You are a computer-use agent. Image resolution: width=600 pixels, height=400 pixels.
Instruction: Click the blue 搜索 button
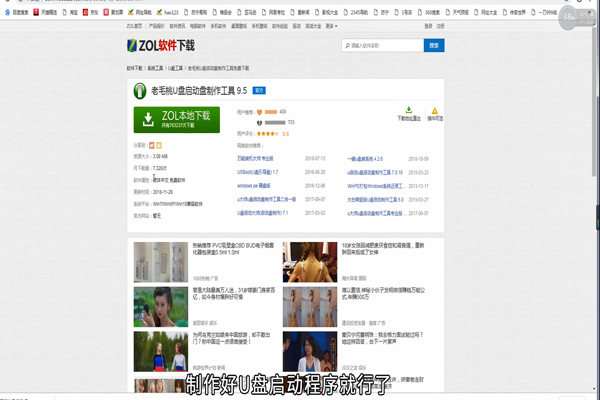434,45
